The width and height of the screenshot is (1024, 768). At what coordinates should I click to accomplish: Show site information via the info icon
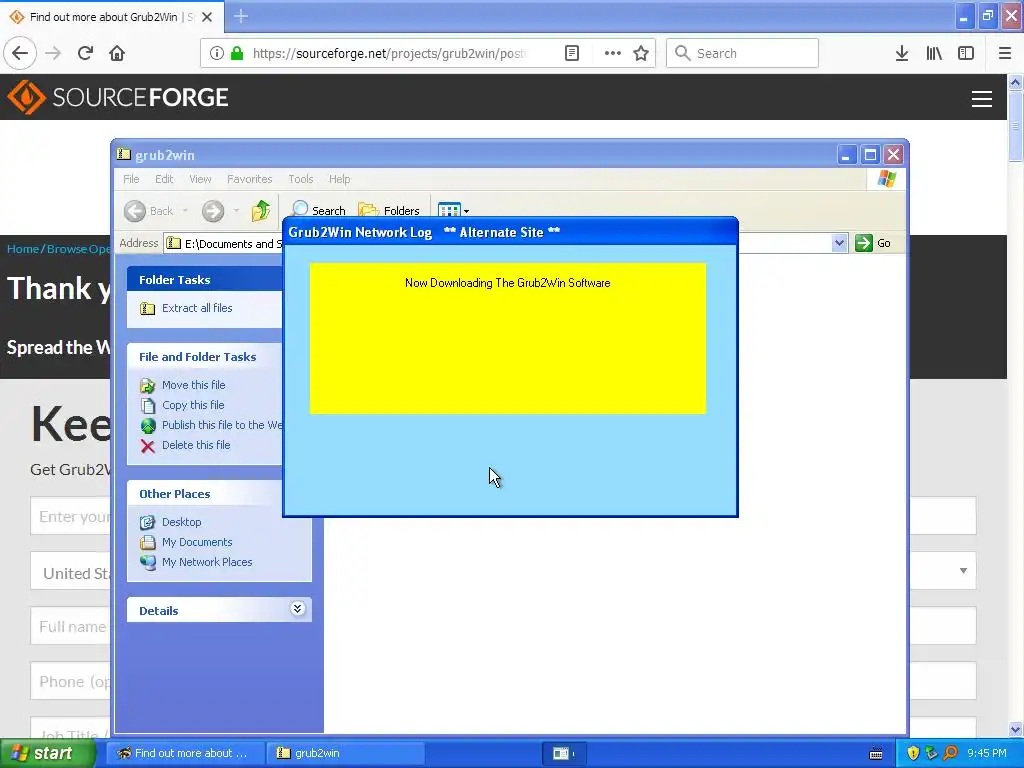217,53
